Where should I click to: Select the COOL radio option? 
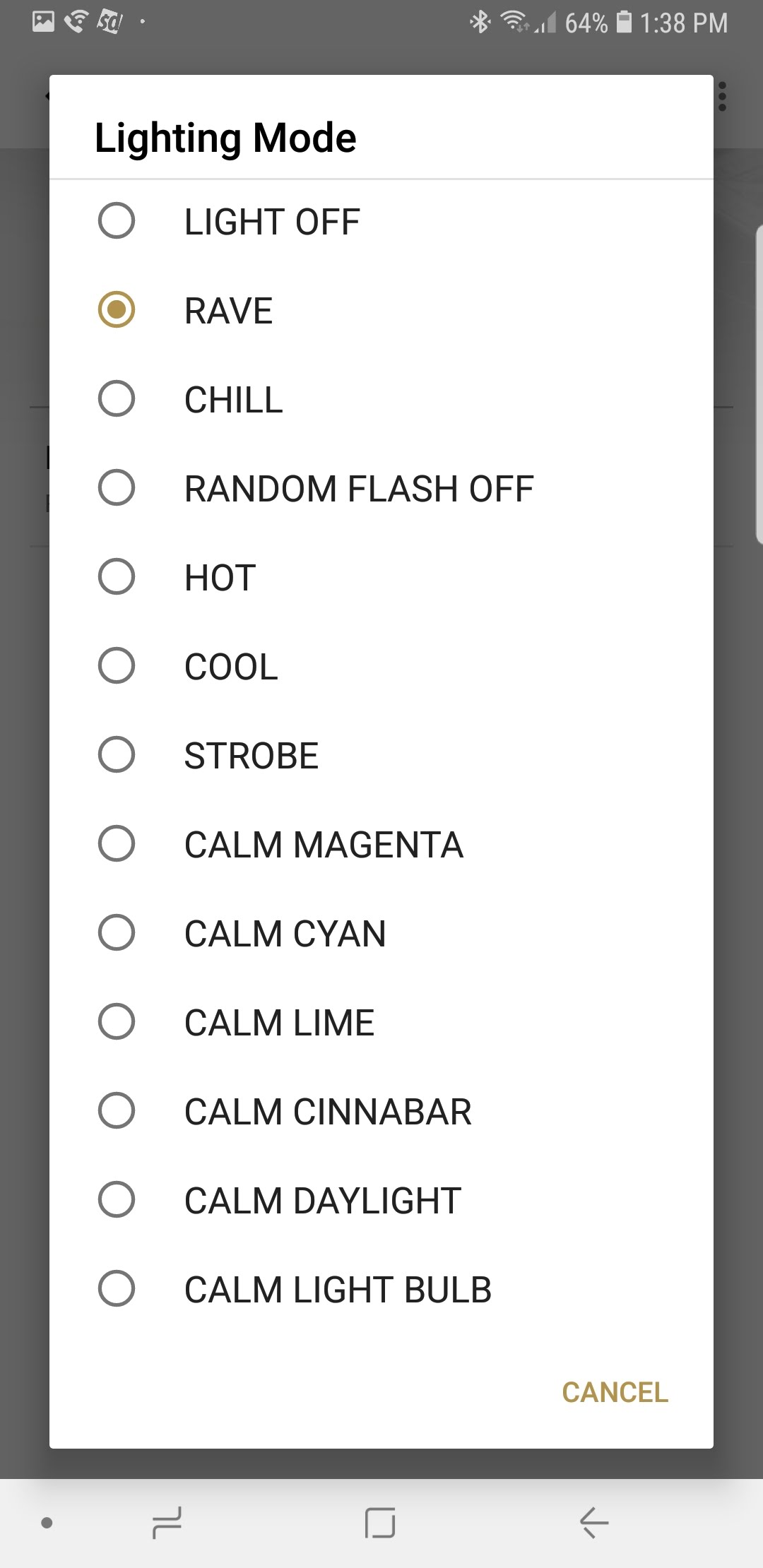117,666
